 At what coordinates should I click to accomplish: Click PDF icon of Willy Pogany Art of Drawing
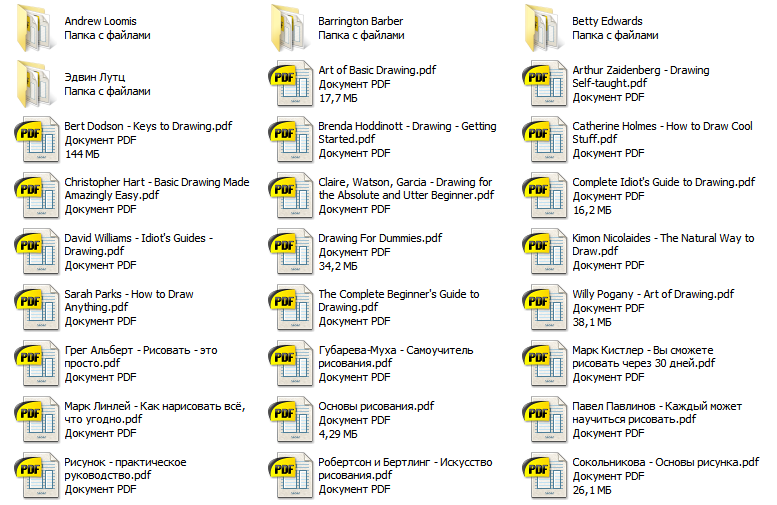tap(546, 307)
